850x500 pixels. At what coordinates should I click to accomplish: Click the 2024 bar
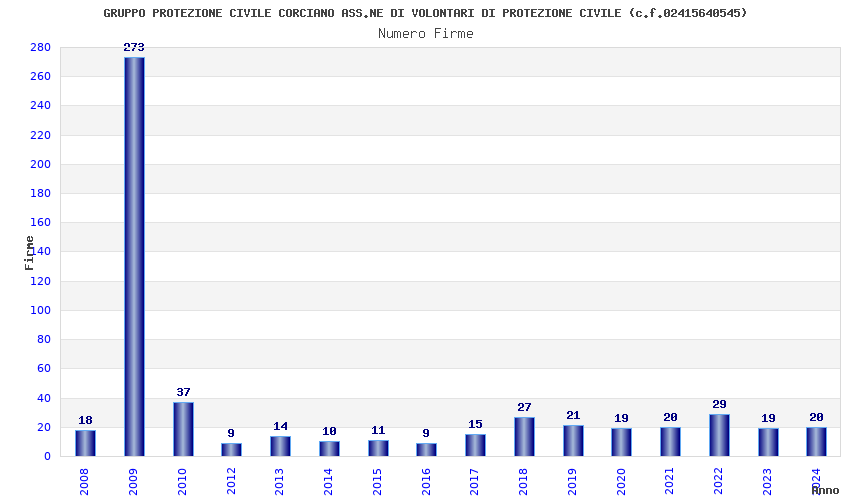click(816, 441)
